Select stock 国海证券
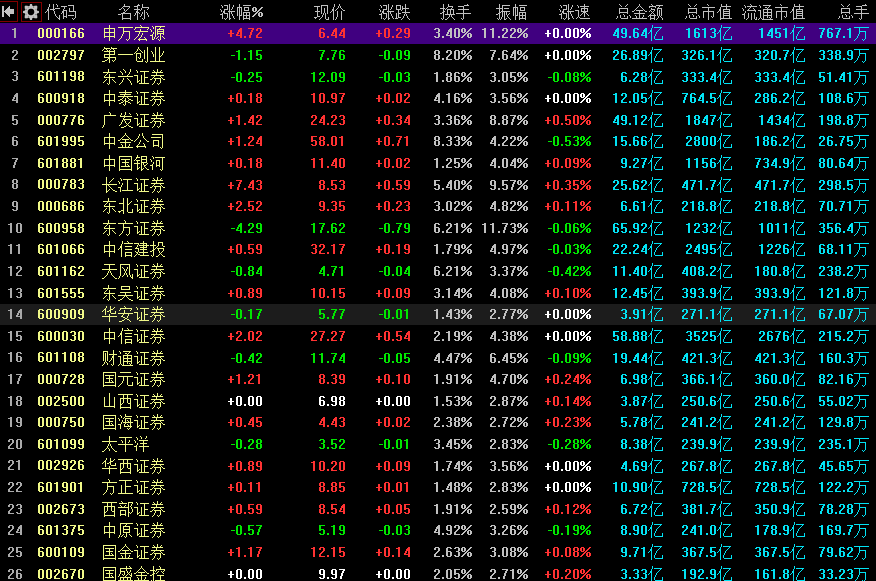This screenshot has height=581, width=876. (x=134, y=422)
